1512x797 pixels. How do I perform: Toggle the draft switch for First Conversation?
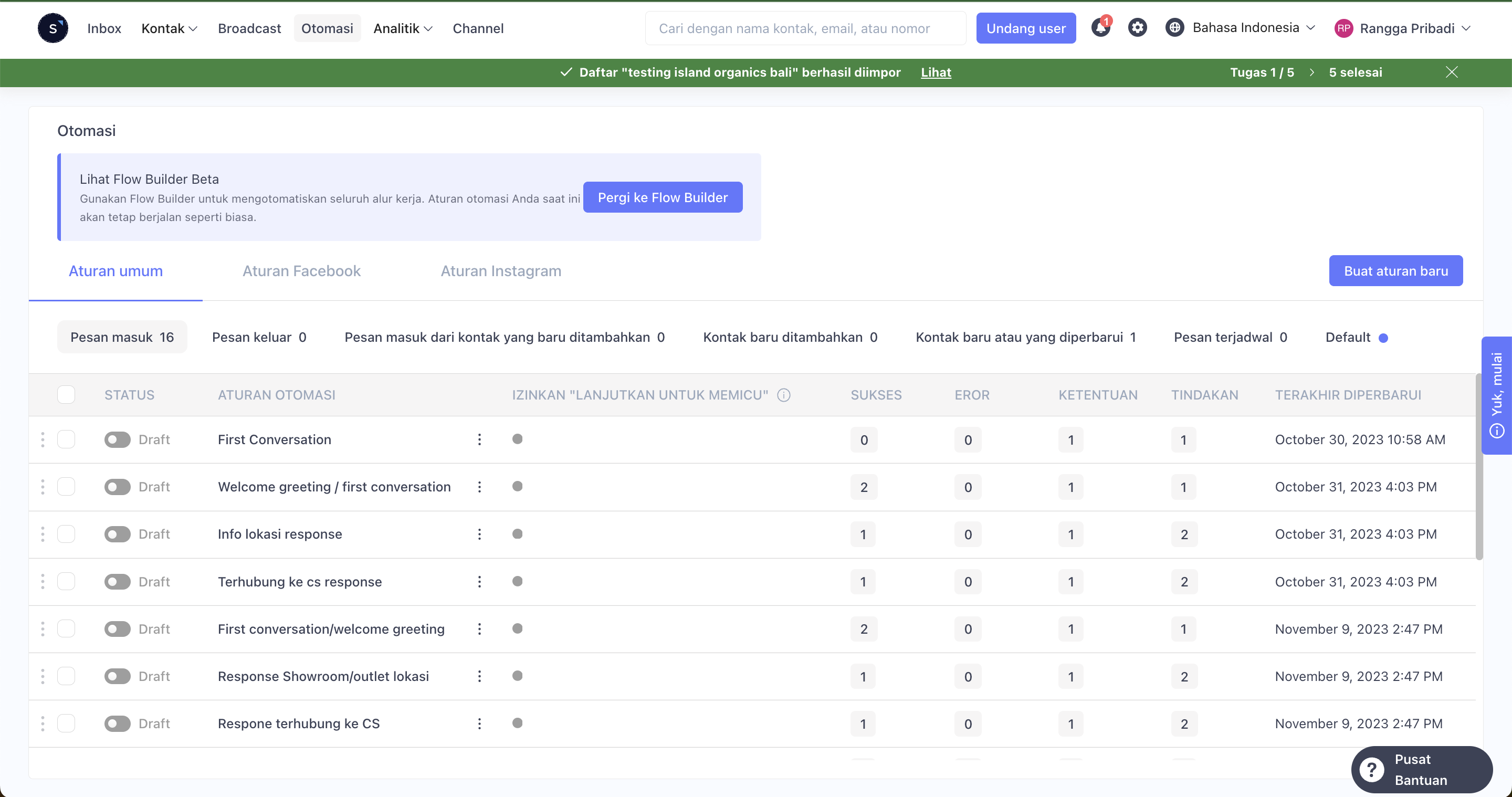[x=116, y=440]
